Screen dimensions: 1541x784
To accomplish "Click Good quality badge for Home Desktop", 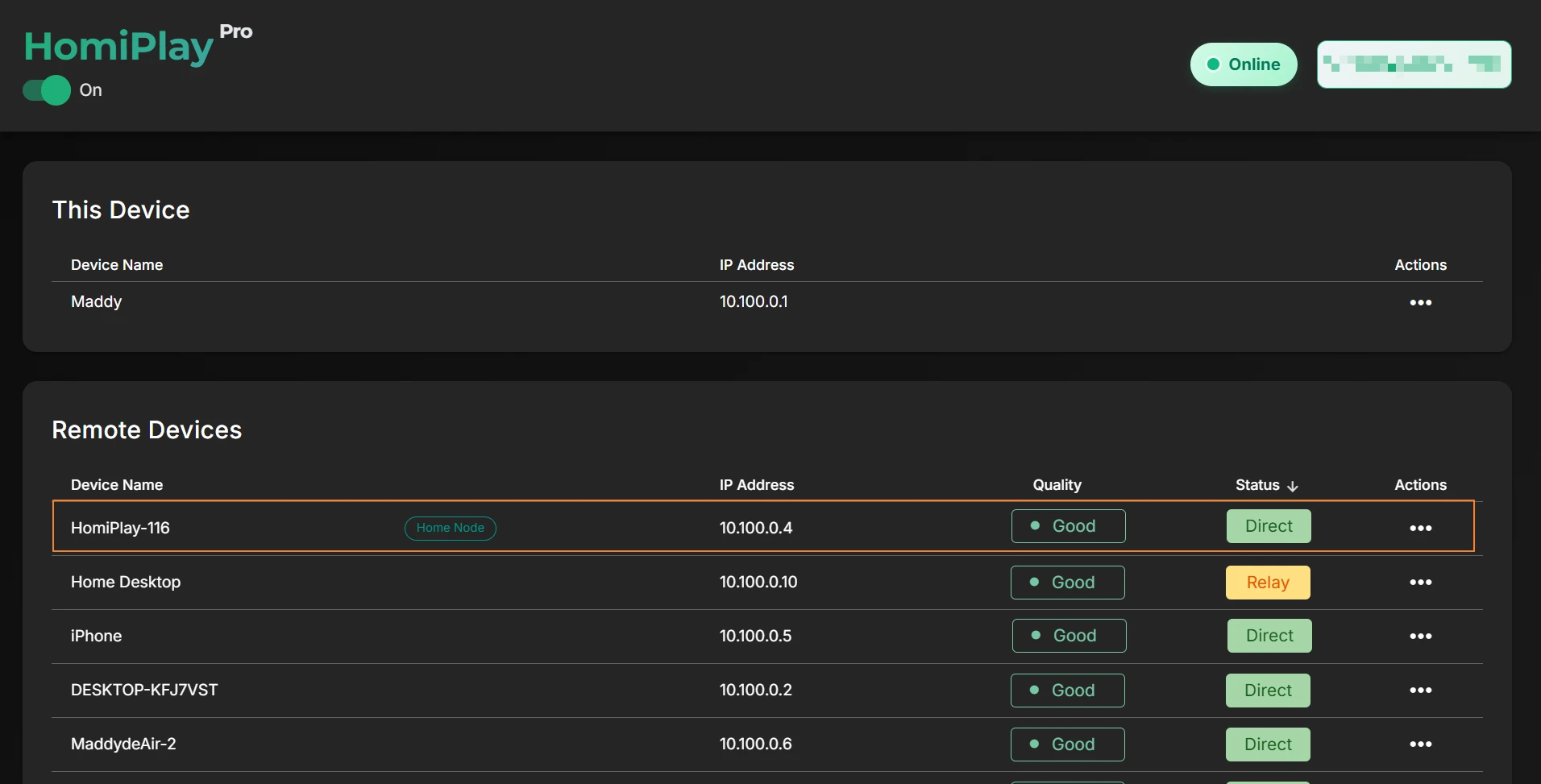I will click(1068, 583).
